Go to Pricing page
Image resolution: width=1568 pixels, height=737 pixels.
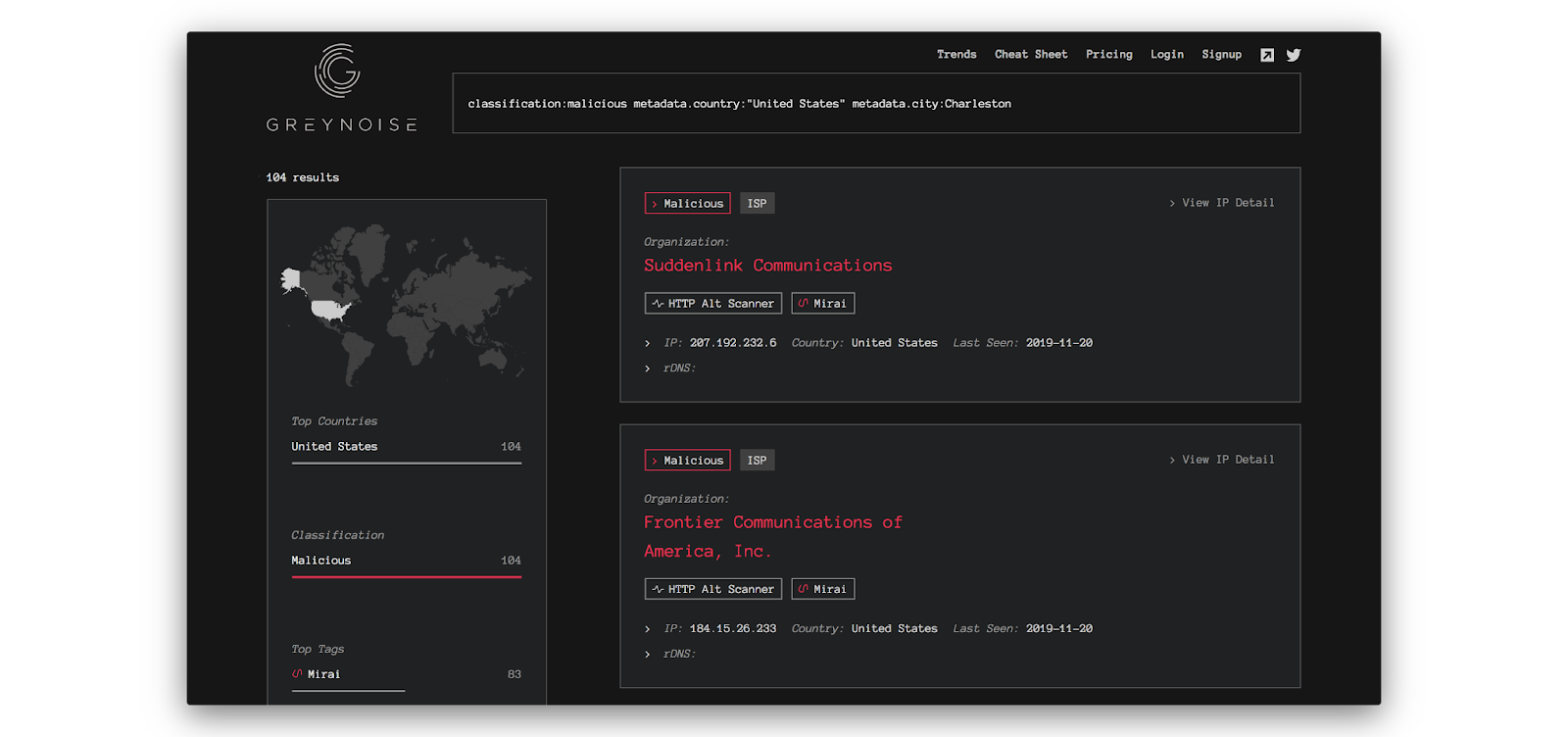coord(1108,55)
